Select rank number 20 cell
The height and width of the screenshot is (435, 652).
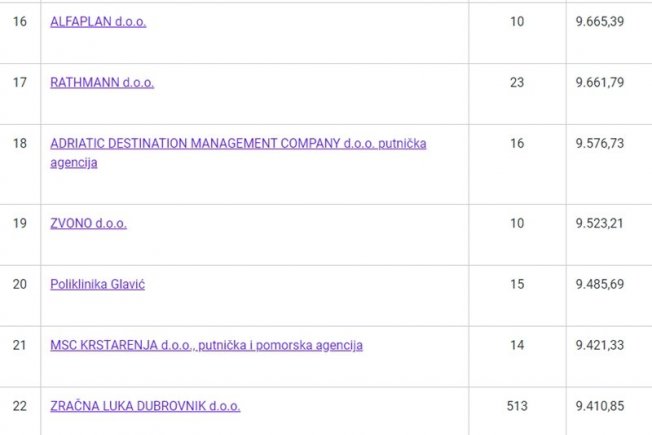[x=20, y=285]
